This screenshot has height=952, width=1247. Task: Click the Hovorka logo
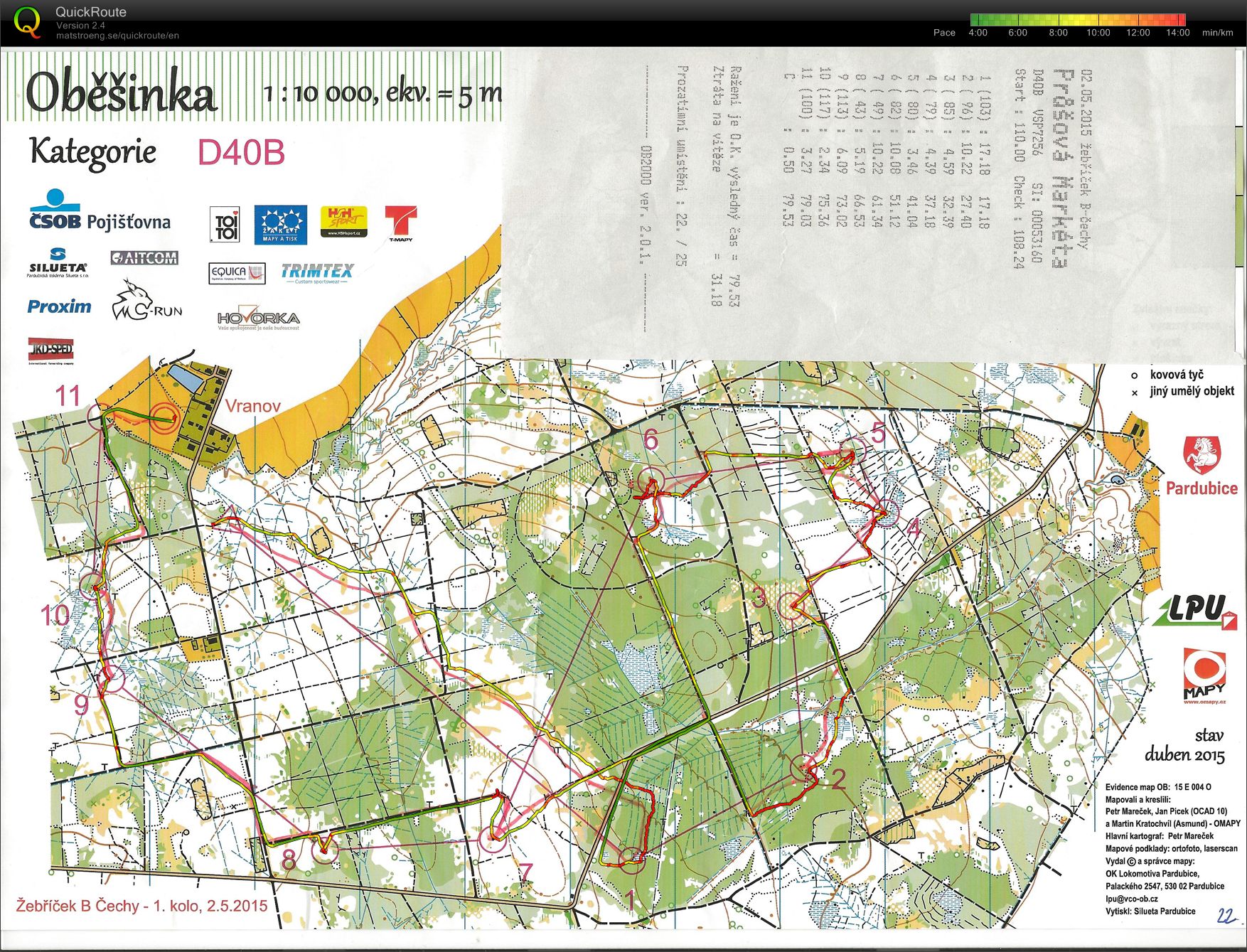pos(258,319)
